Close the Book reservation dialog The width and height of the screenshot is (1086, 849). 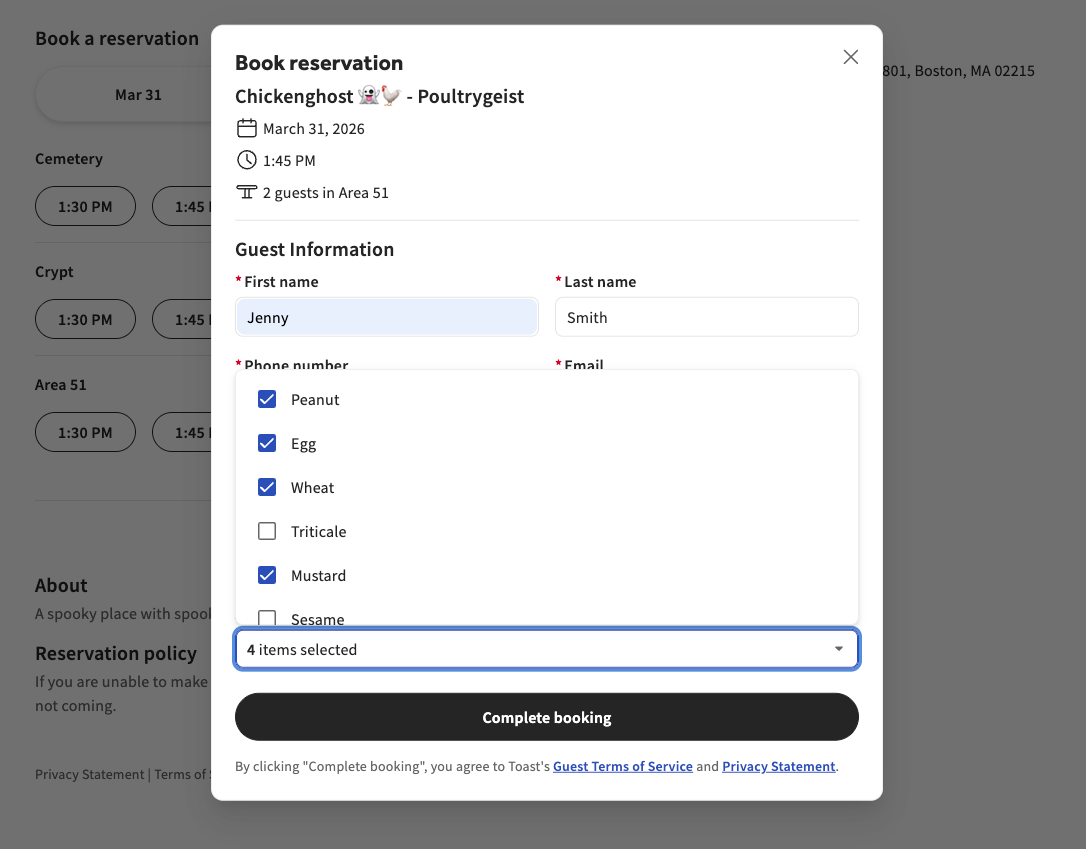coord(850,57)
